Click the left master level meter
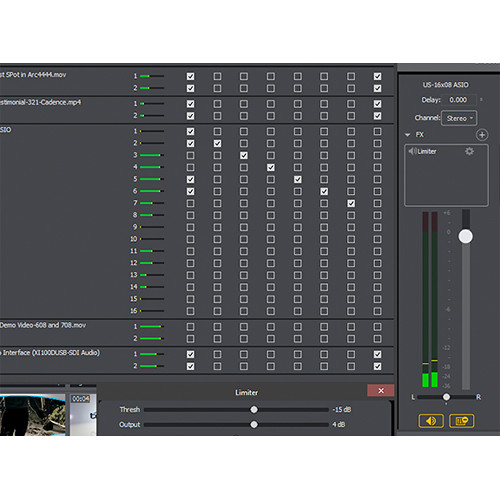The width and height of the screenshot is (500, 500). tap(425, 300)
